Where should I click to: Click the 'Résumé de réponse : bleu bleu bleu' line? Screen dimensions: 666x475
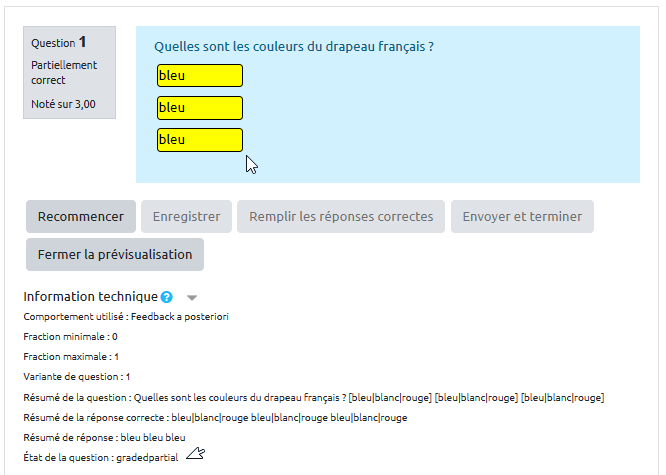point(104,437)
